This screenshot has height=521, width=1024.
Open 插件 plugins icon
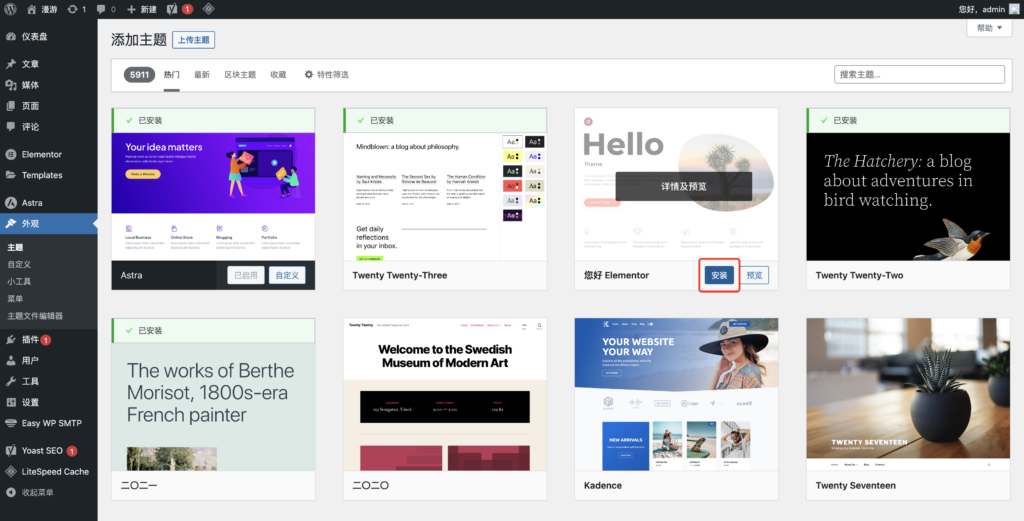coord(10,339)
